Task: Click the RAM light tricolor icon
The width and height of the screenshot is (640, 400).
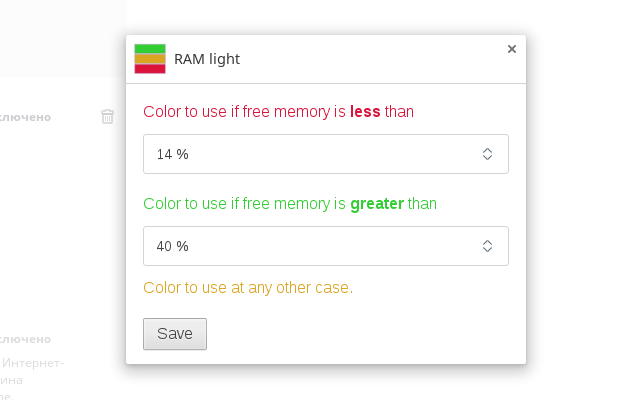Action: point(150,59)
